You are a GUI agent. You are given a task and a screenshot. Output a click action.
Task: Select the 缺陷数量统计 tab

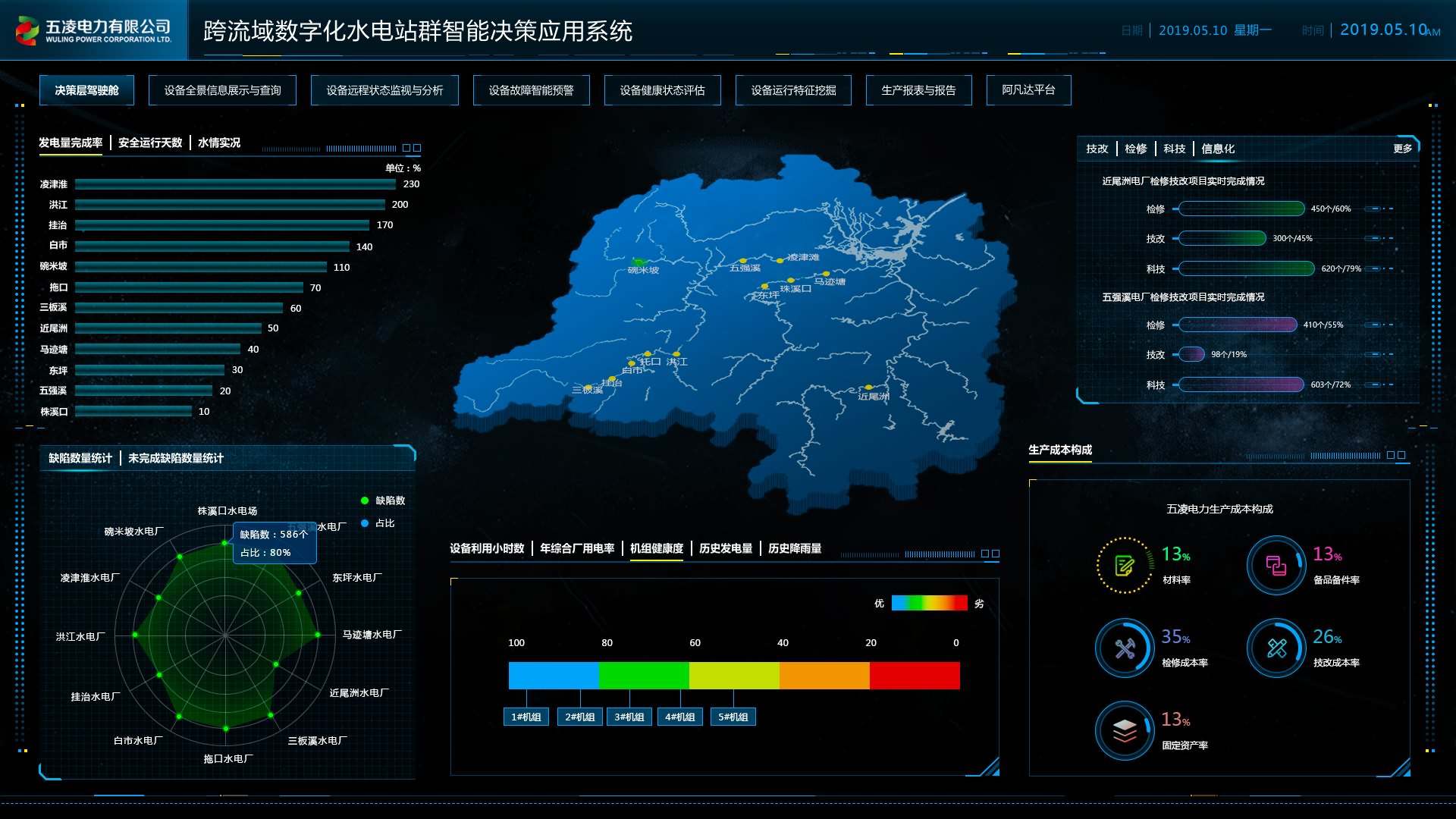click(x=80, y=458)
